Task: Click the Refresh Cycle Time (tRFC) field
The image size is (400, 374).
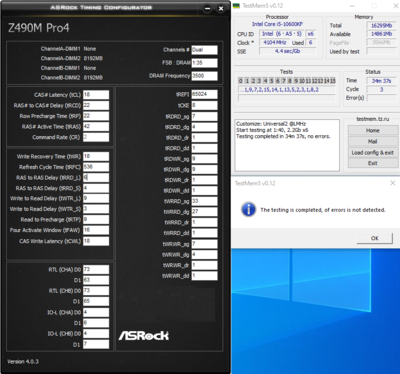Action: click(96, 167)
